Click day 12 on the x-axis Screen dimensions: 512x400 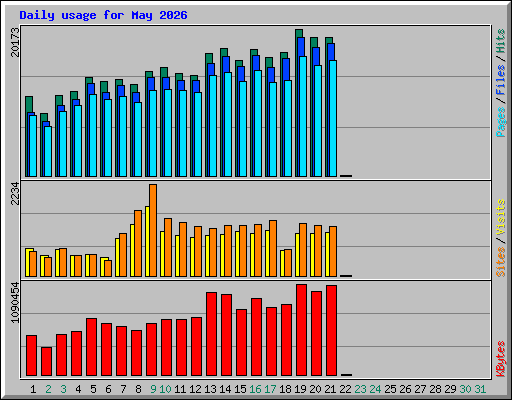pyautogui.click(x=195, y=389)
